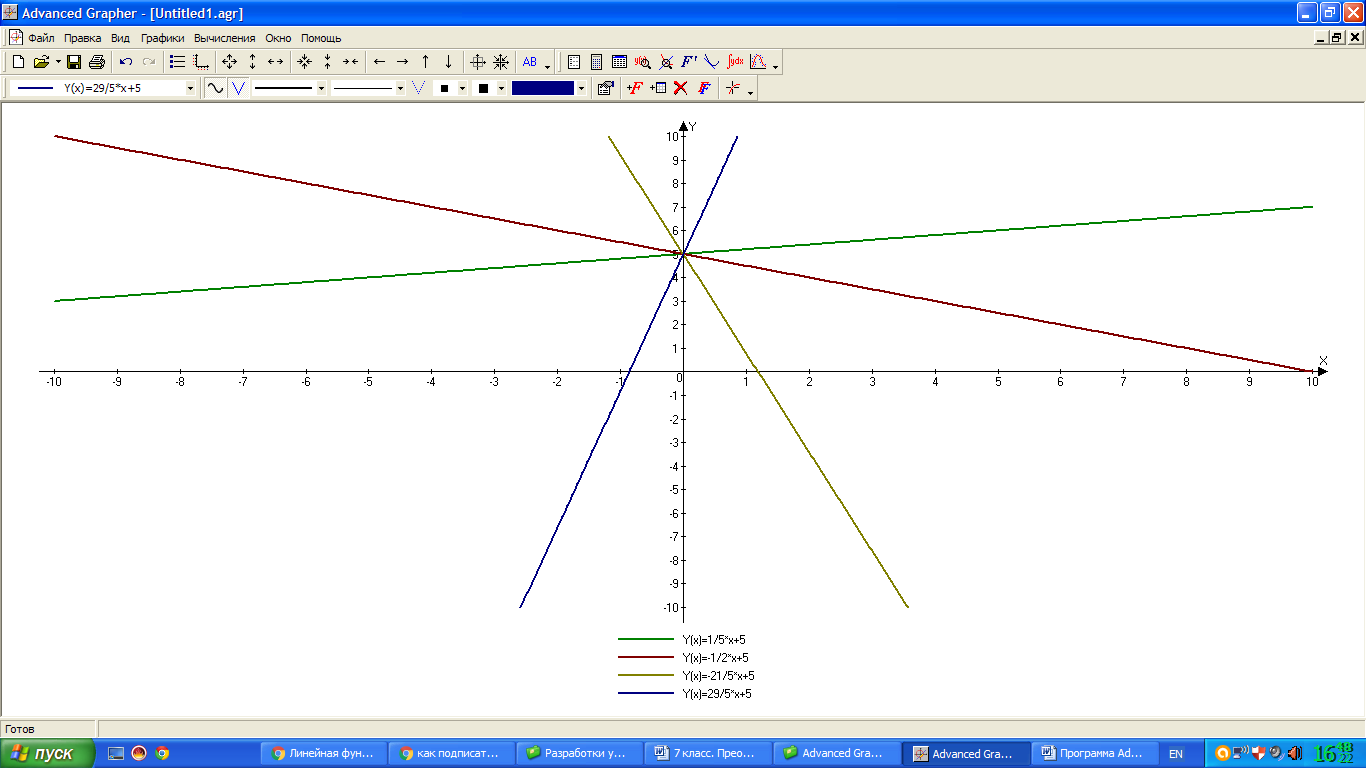Open the selected graph properties icon
This screenshot has height=768, width=1366.
click(x=606, y=88)
